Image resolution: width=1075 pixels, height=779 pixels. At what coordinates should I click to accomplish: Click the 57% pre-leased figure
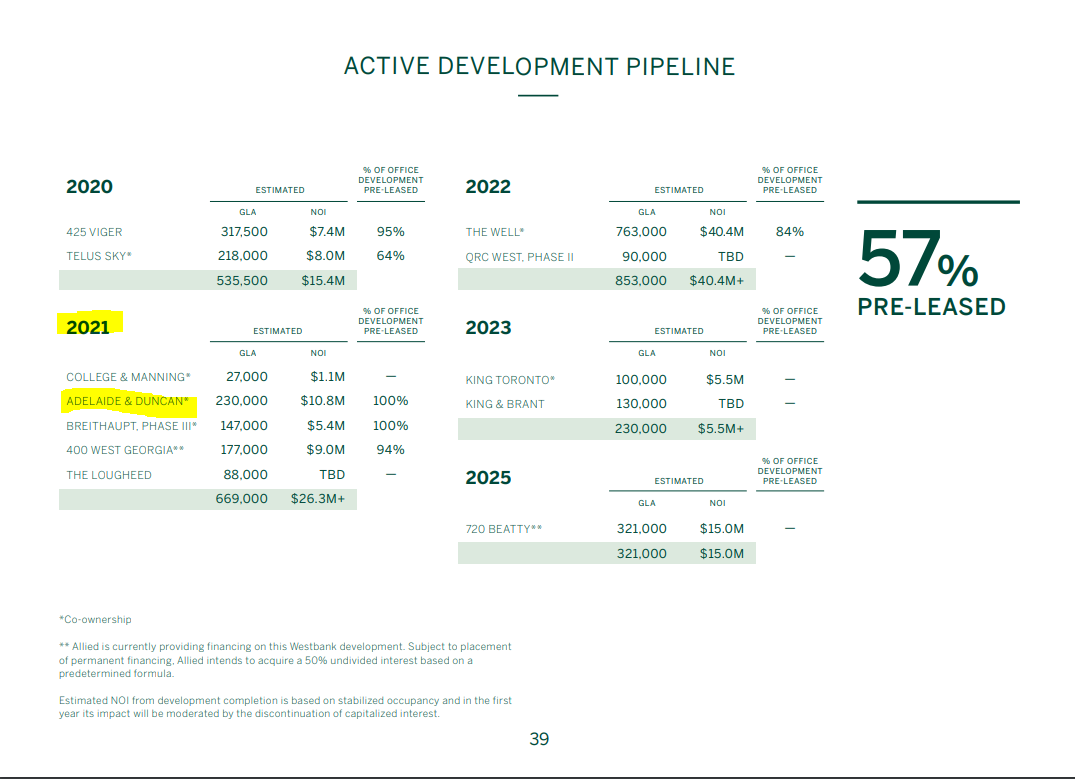coord(918,259)
